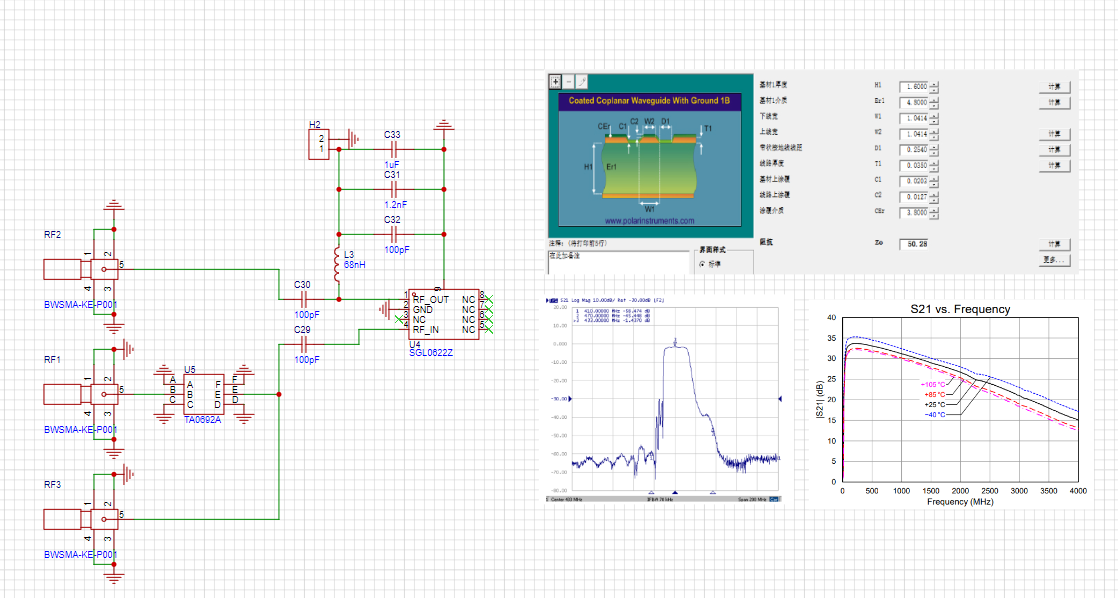Click the H1 substrate thickness value field
The image size is (1118, 598).
(x=914, y=86)
